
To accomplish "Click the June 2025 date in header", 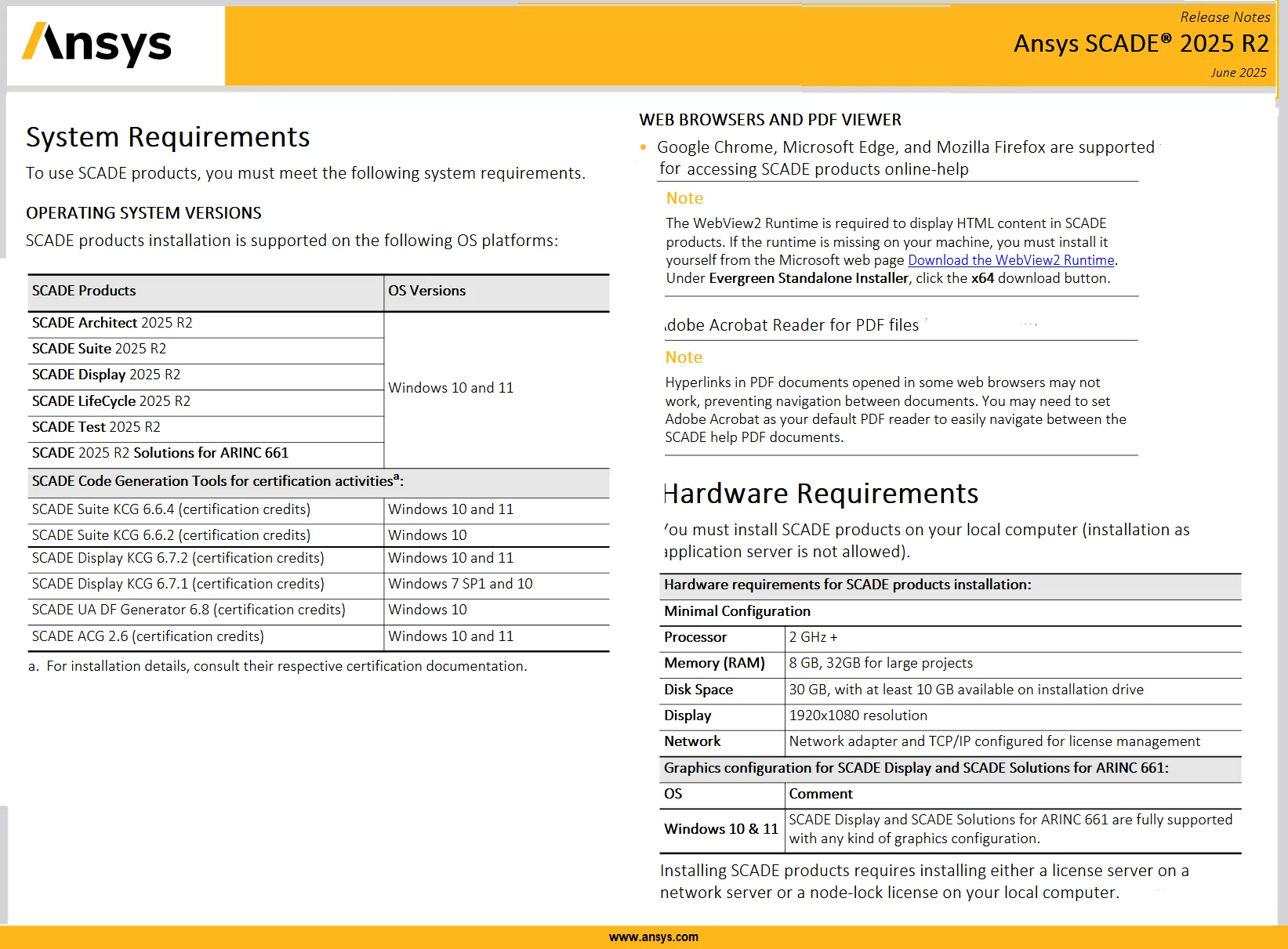I will coord(1239,73).
